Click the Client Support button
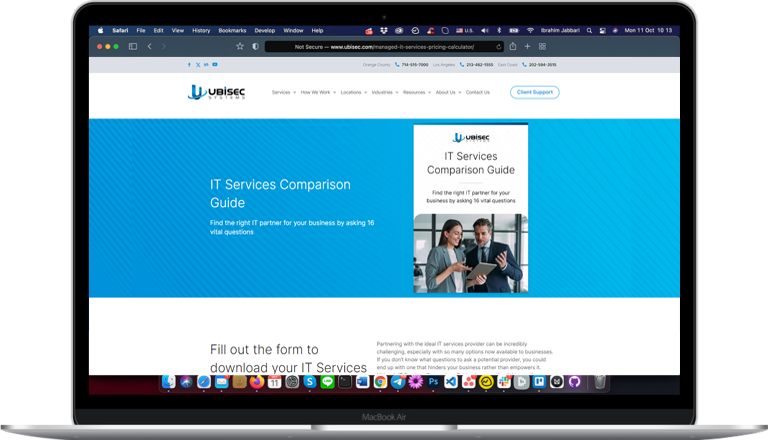This screenshot has height=440, width=768. coord(534,92)
